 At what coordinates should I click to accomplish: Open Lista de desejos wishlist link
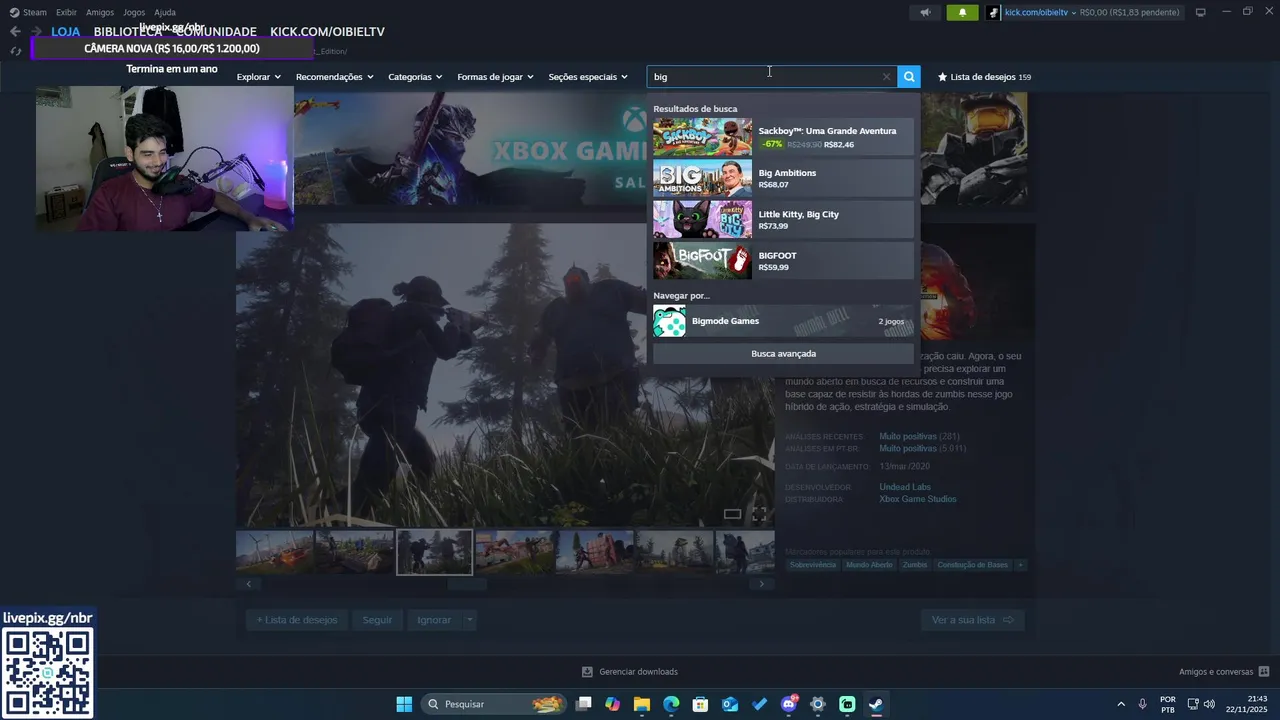984,77
